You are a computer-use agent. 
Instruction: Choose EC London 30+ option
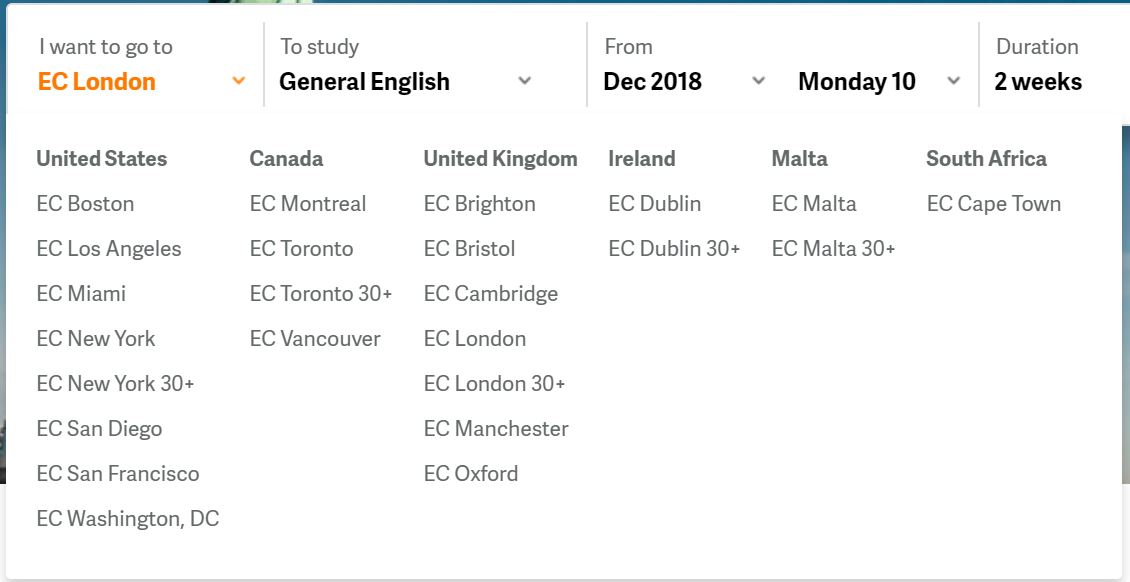(495, 384)
